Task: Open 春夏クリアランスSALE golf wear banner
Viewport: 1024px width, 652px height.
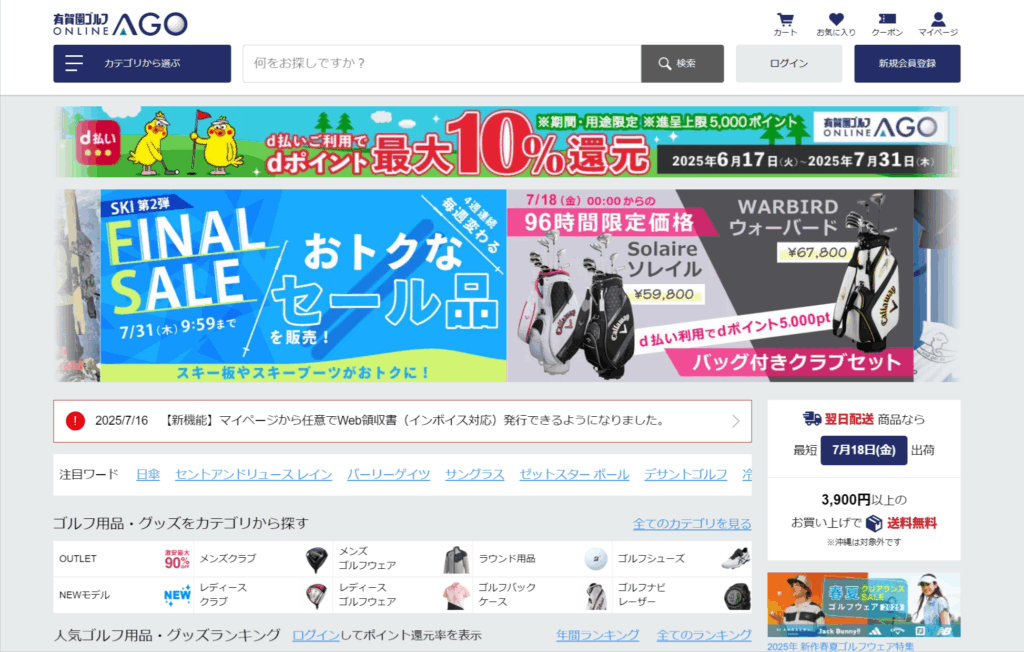Action: point(863,605)
